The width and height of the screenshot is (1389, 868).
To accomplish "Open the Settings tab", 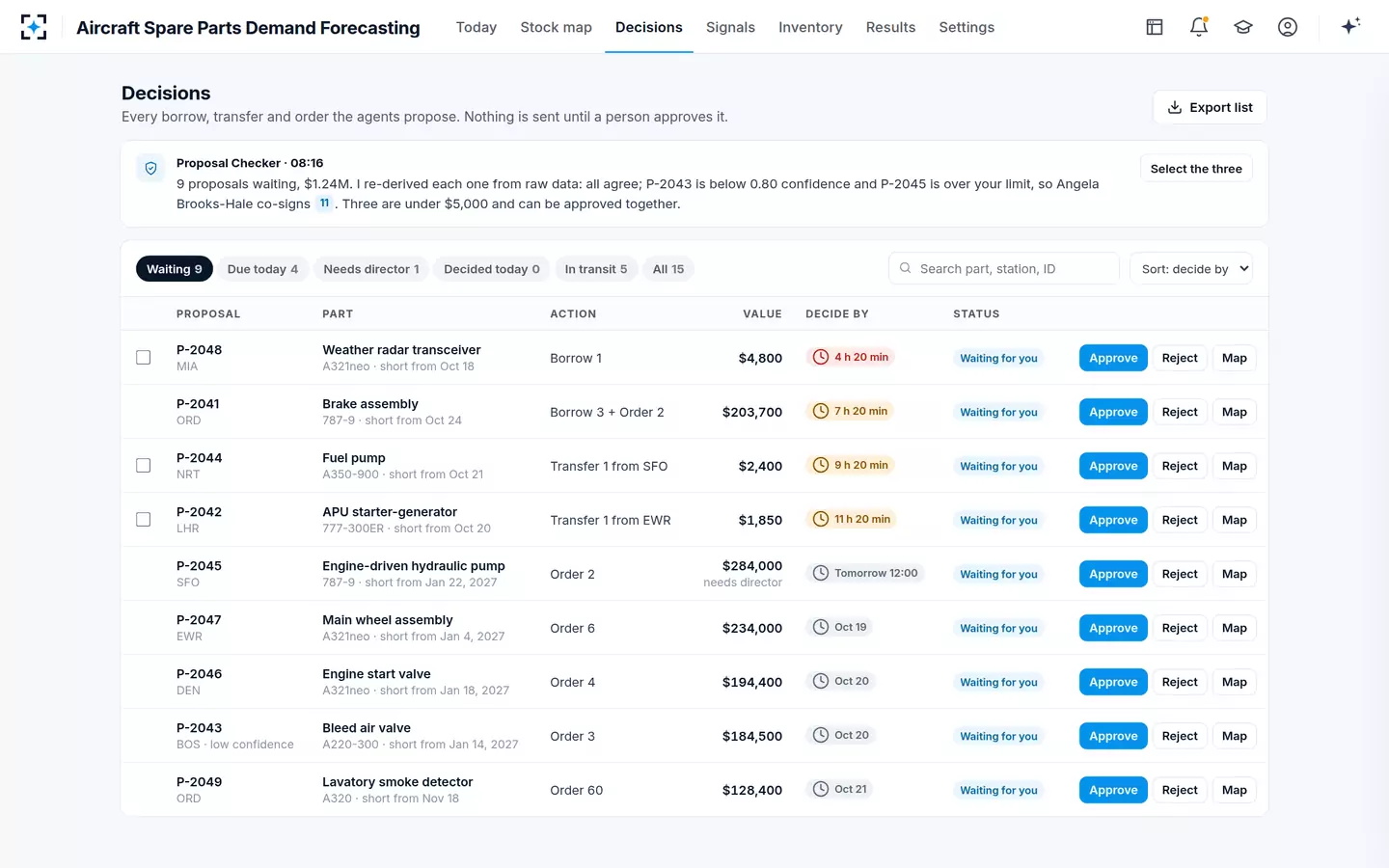I will point(967,27).
